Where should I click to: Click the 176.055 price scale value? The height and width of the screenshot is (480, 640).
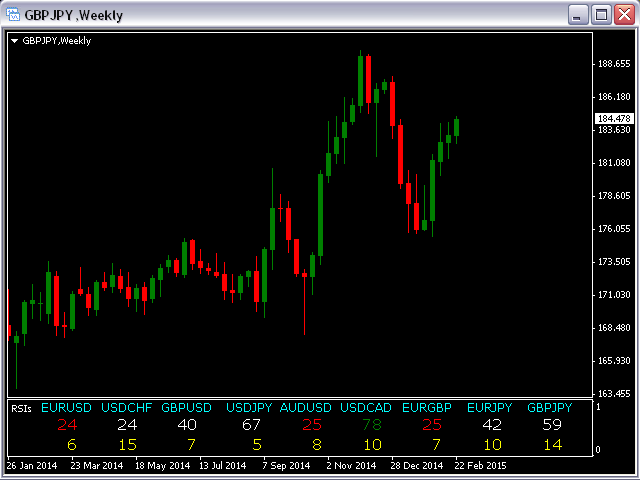click(614, 229)
